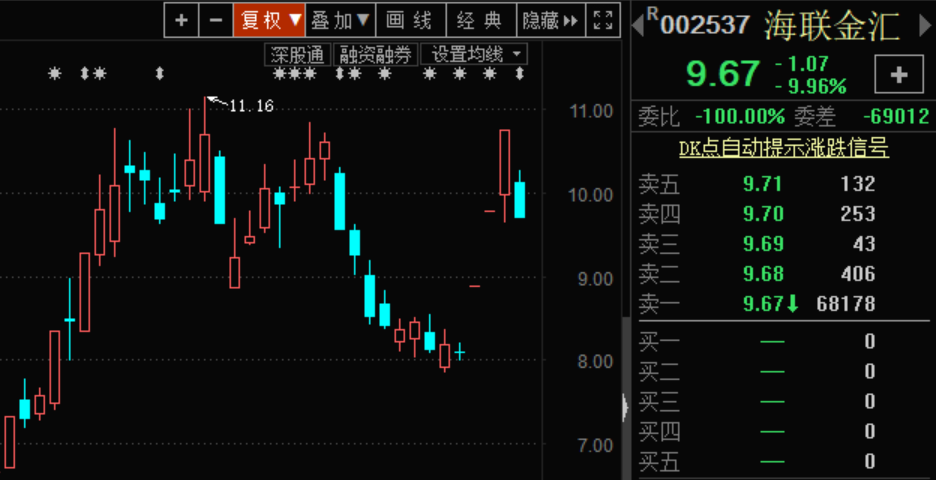This screenshot has width=936, height=480.
Task: Click the 隐藏 hide panel button
Action: (x=551, y=20)
